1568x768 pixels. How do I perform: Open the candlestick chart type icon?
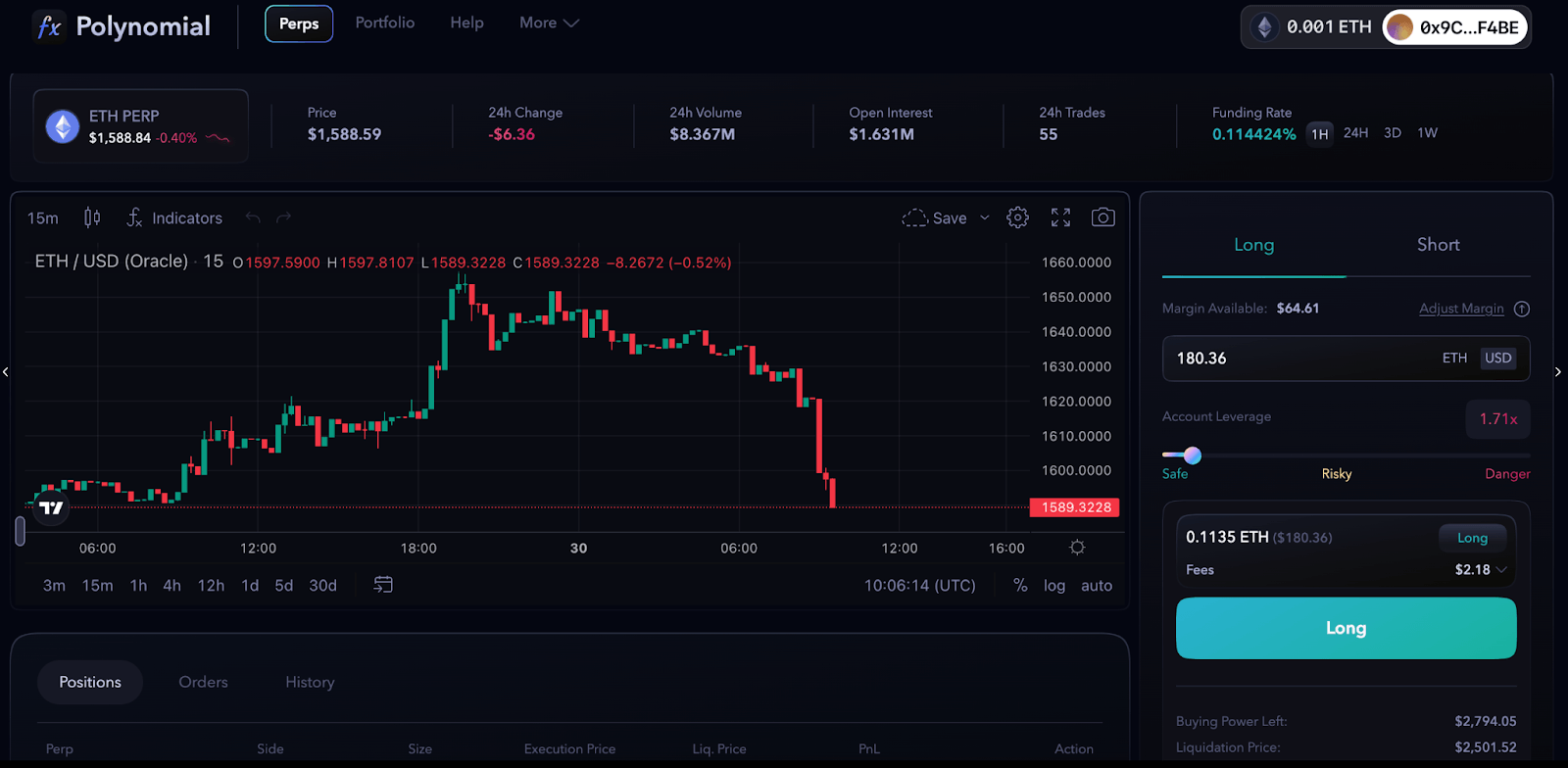92,217
